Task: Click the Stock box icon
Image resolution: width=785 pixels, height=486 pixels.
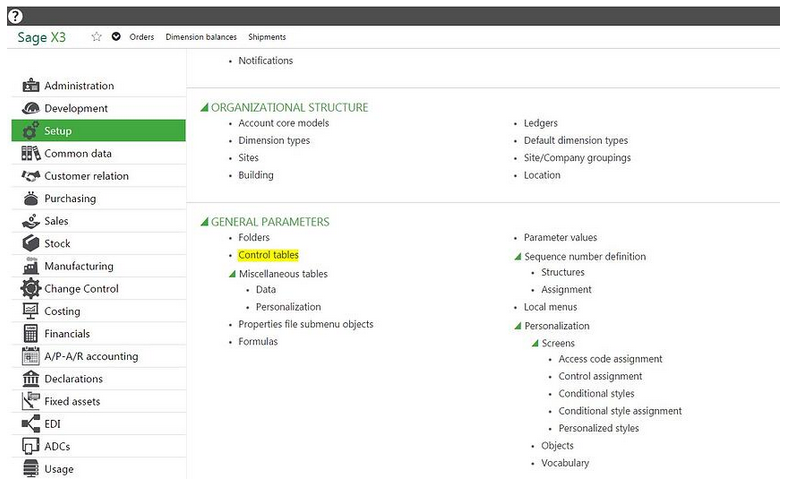Action: [x=30, y=244]
